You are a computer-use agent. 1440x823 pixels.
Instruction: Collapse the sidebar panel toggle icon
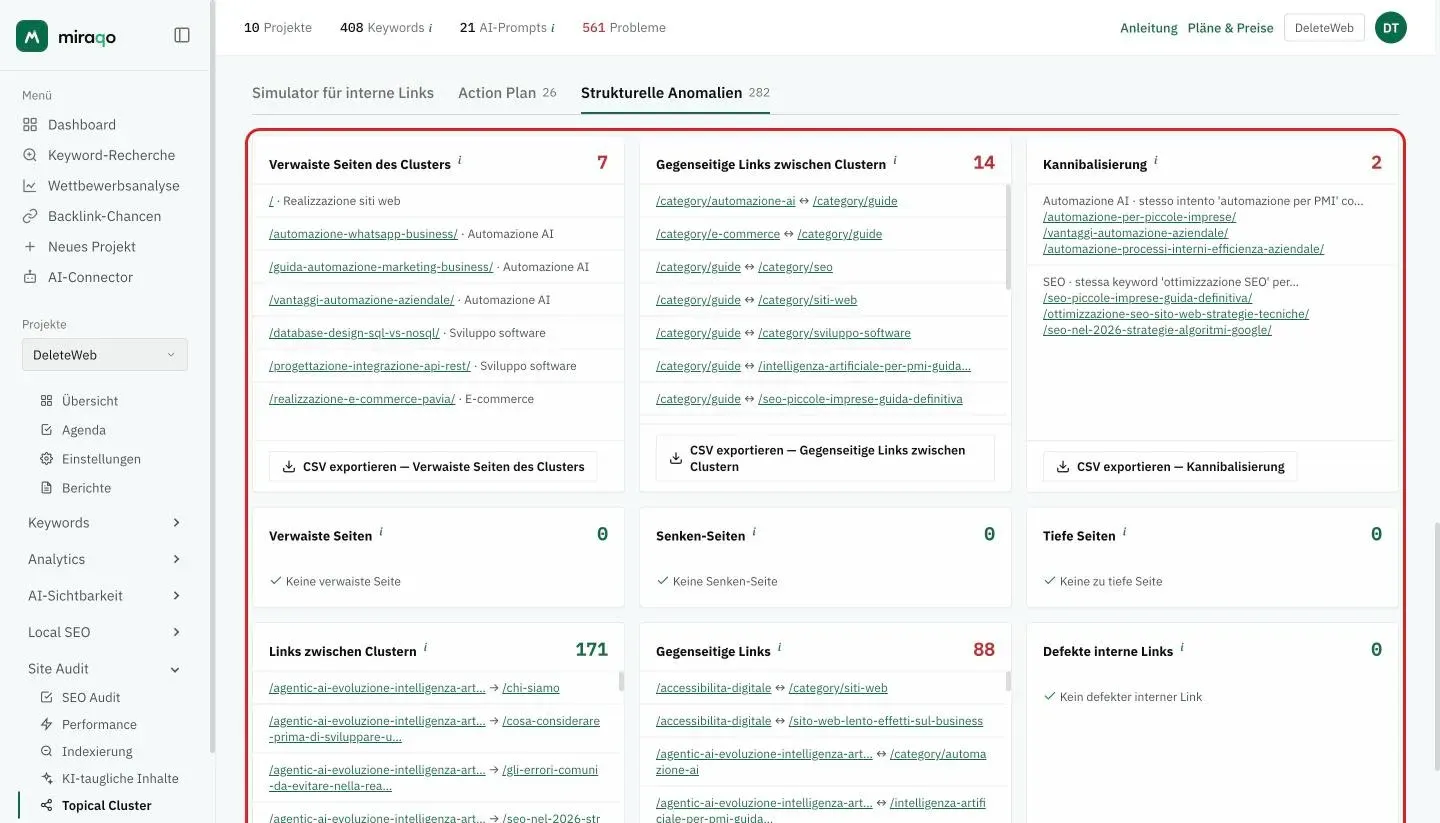pyautogui.click(x=182, y=35)
